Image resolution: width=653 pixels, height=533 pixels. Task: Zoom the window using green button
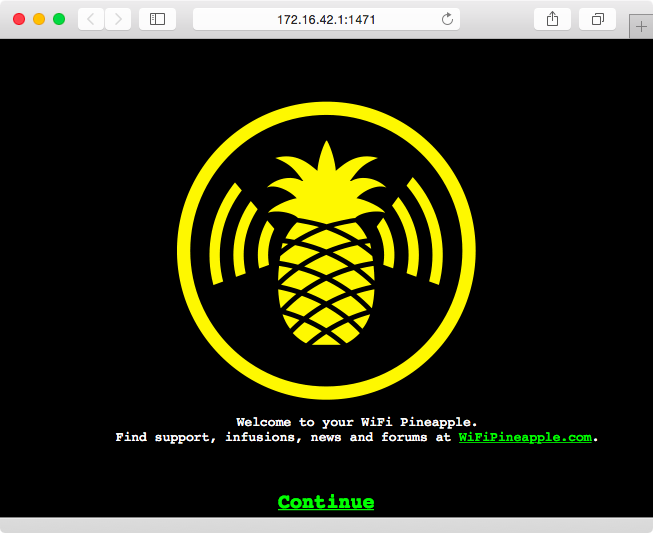point(59,19)
